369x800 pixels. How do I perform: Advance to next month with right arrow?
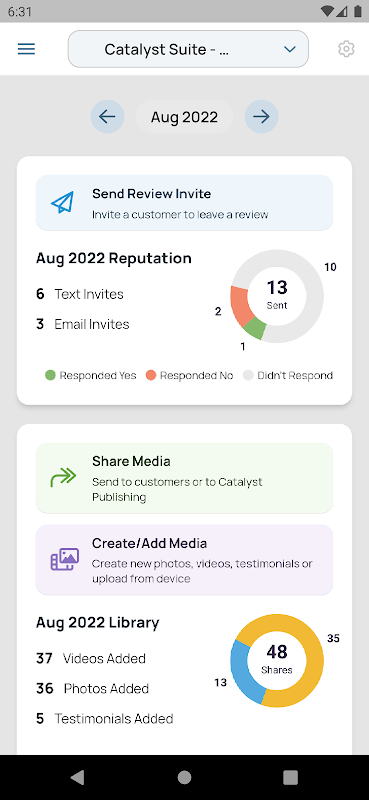coord(261,117)
